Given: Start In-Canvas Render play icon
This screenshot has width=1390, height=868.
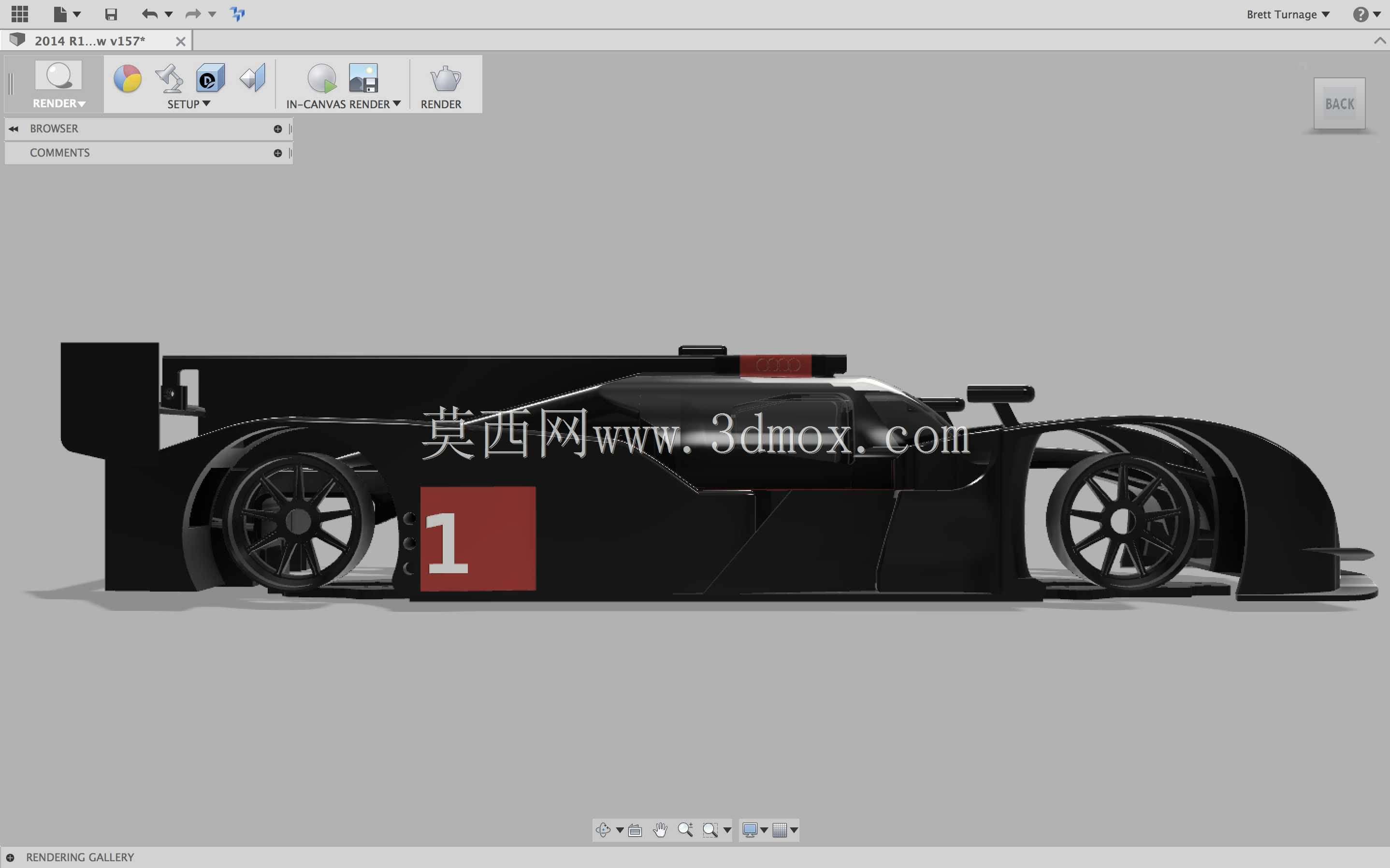Looking at the screenshot, I should 321,78.
